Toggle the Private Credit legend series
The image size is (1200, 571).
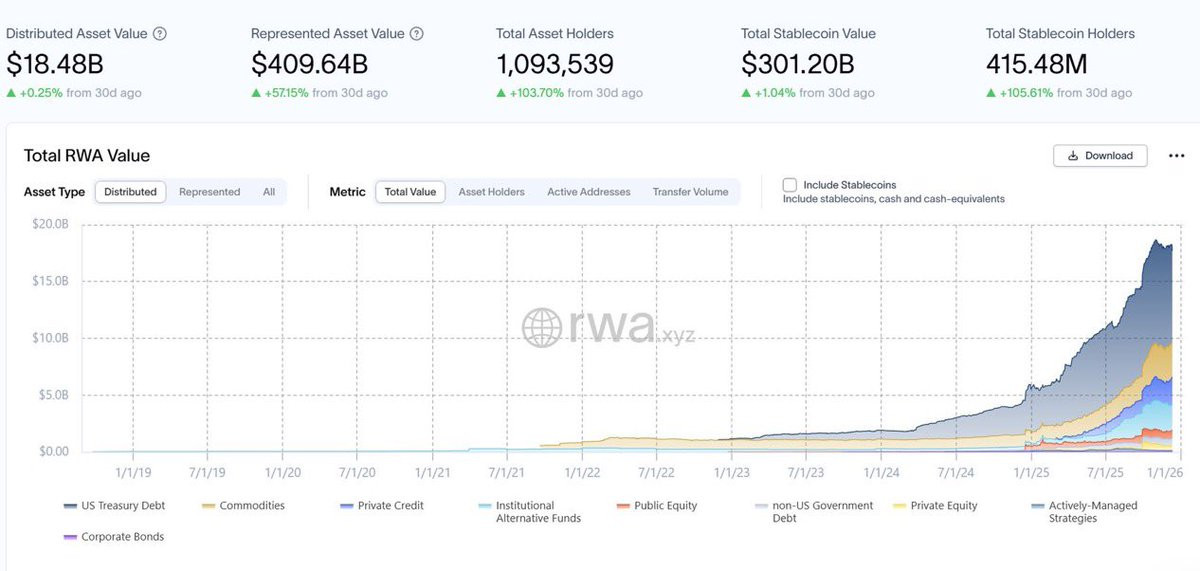pyautogui.click(x=381, y=506)
